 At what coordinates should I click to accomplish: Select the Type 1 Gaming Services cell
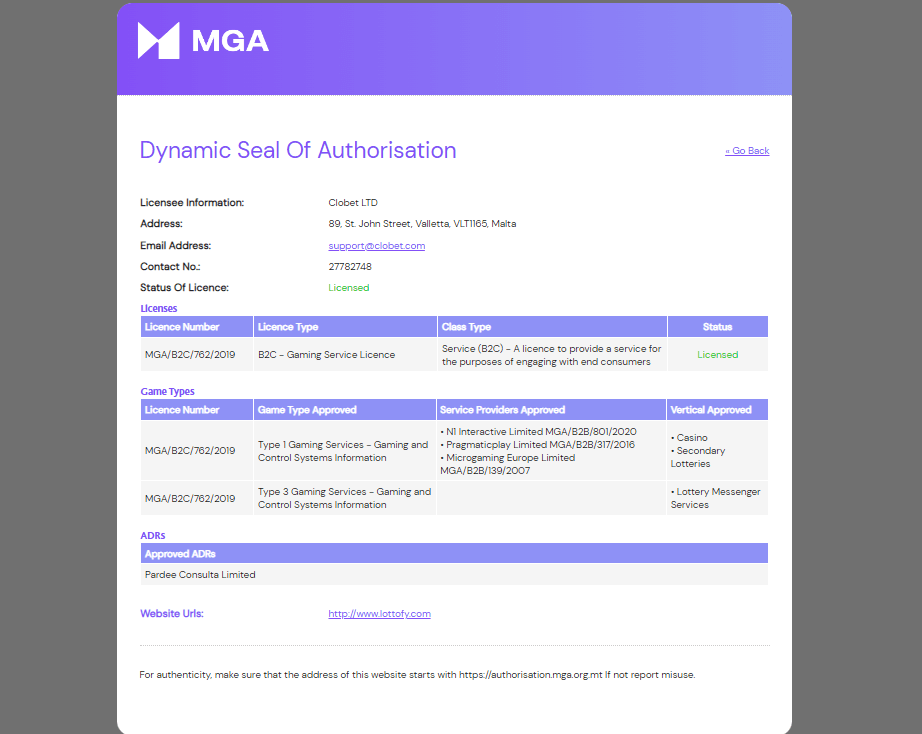(343, 451)
